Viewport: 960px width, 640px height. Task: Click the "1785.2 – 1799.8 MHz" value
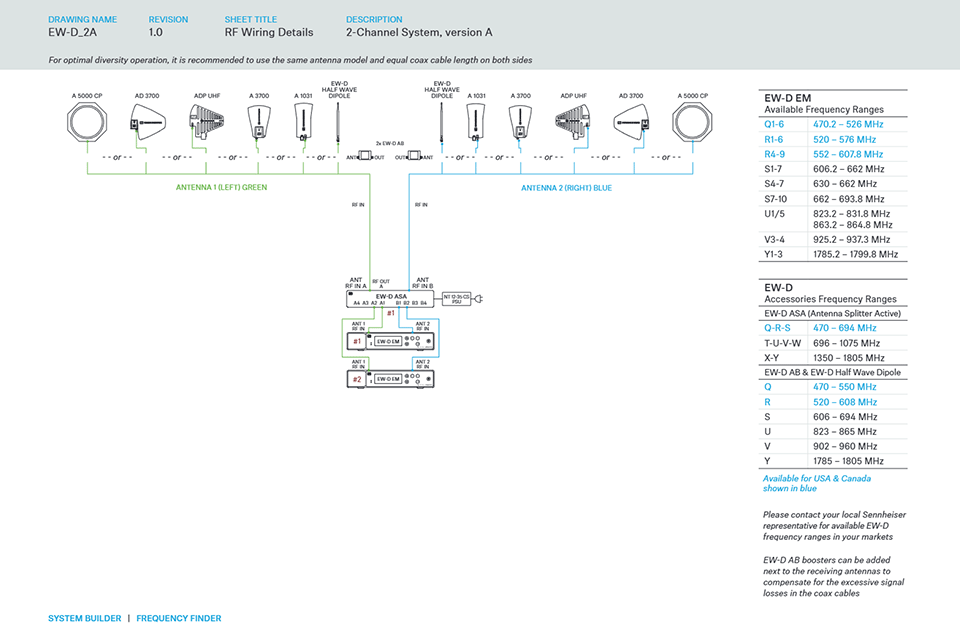click(x=855, y=254)
